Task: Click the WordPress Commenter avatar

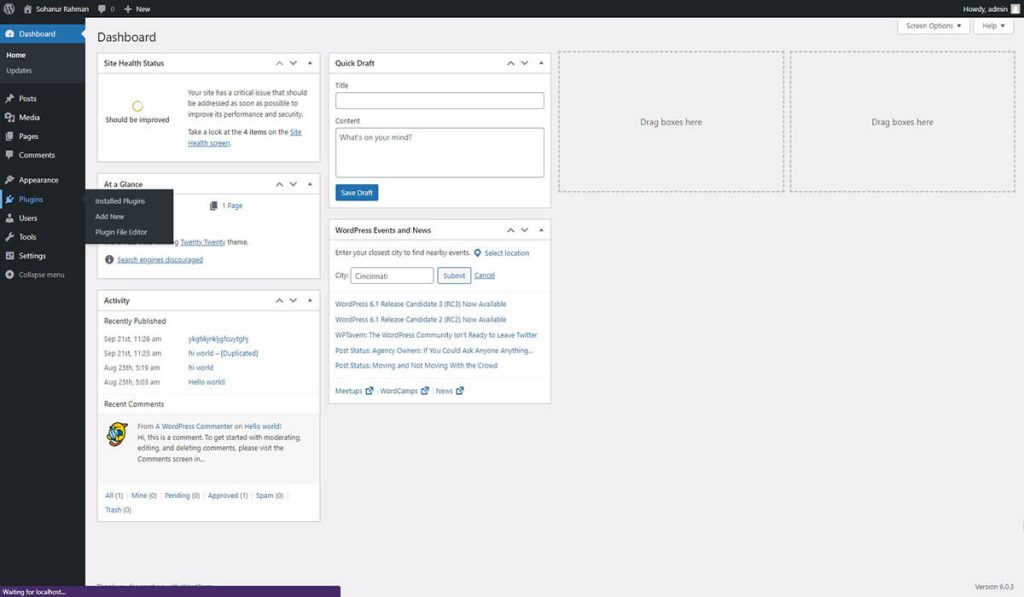Action: click(117, 434)
